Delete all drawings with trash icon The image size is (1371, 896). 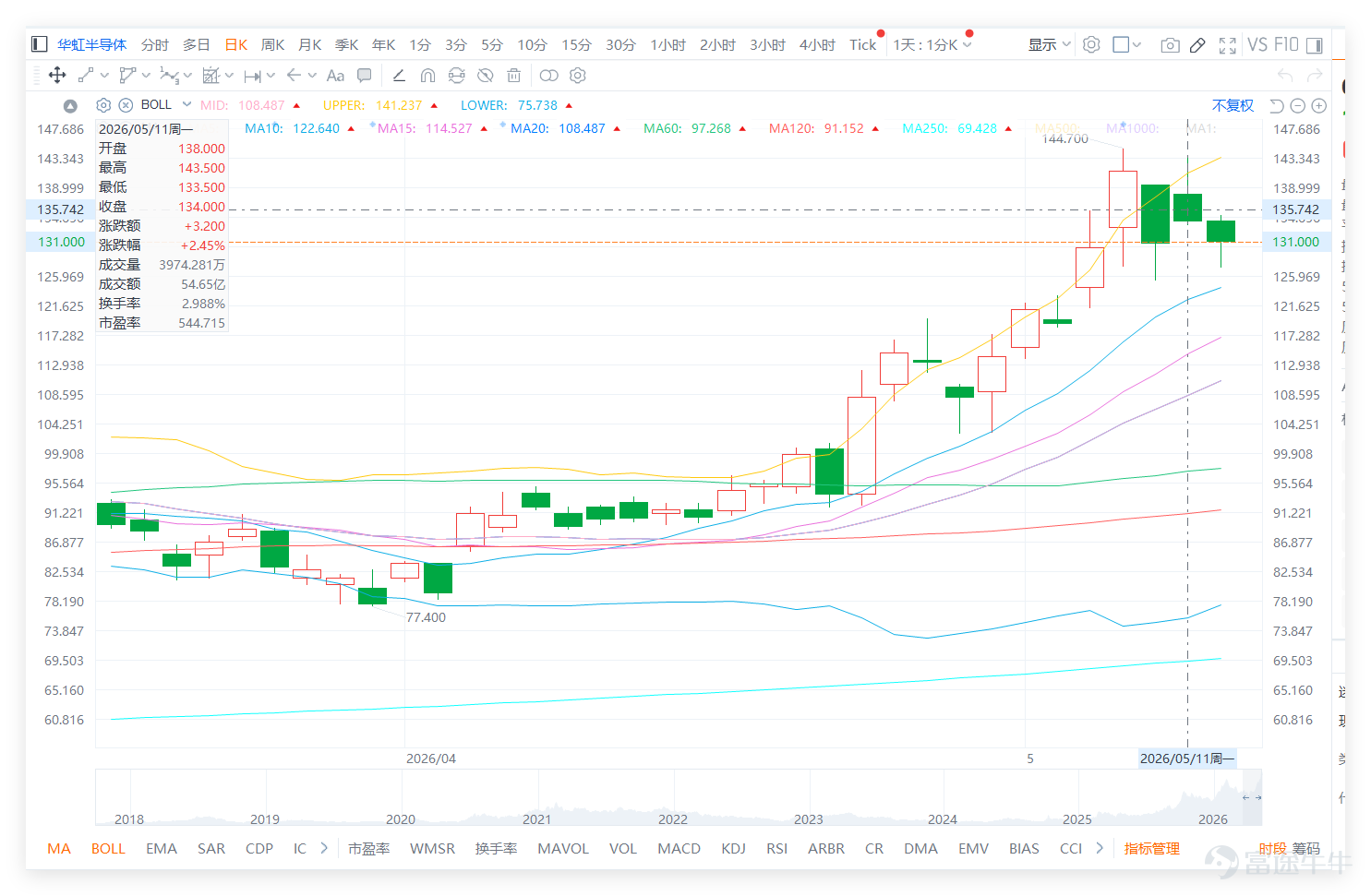pos(514,76)
